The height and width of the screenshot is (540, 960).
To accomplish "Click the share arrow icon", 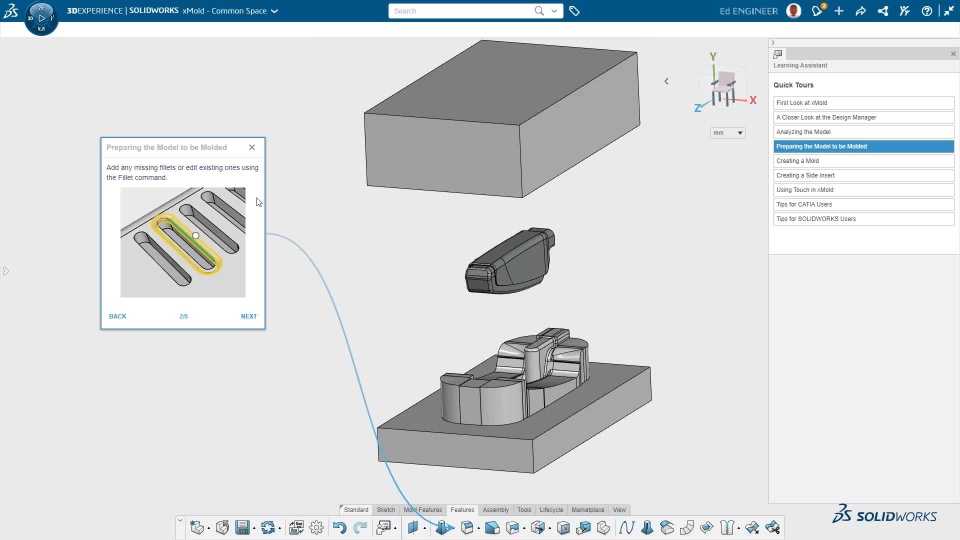I will tap(860, 11).
